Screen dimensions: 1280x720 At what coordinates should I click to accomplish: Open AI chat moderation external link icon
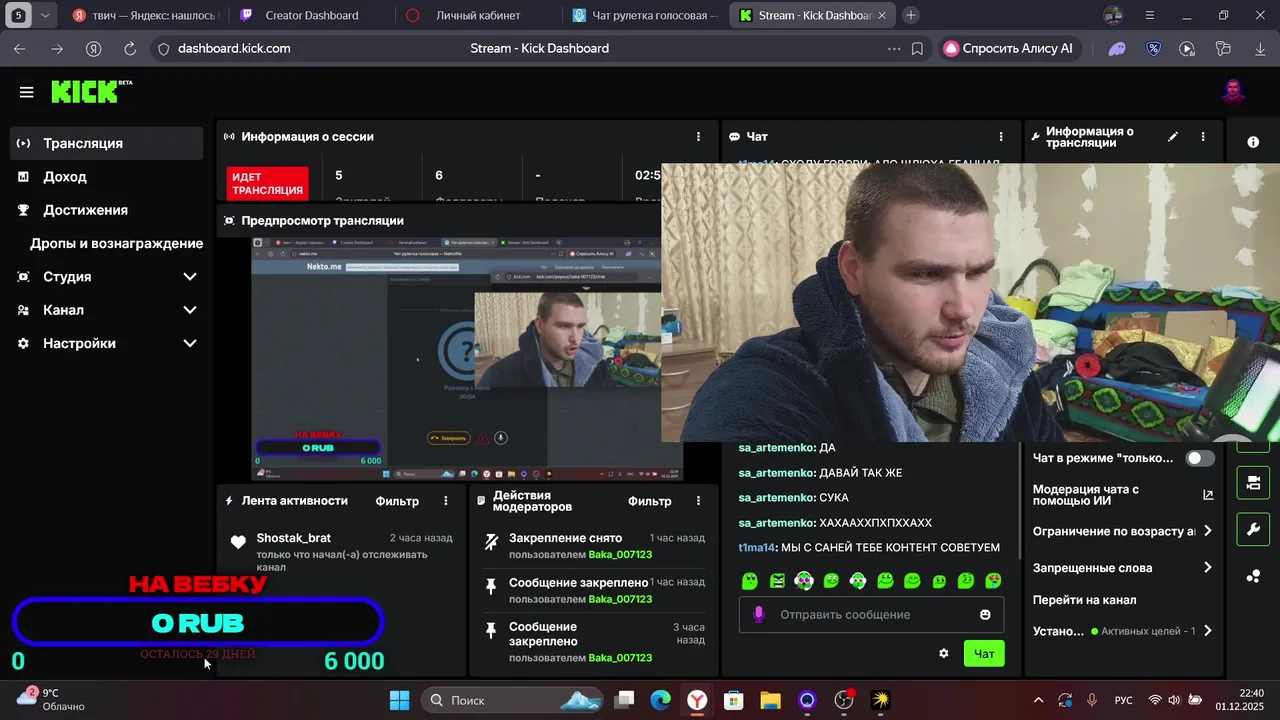[1208, 495]
